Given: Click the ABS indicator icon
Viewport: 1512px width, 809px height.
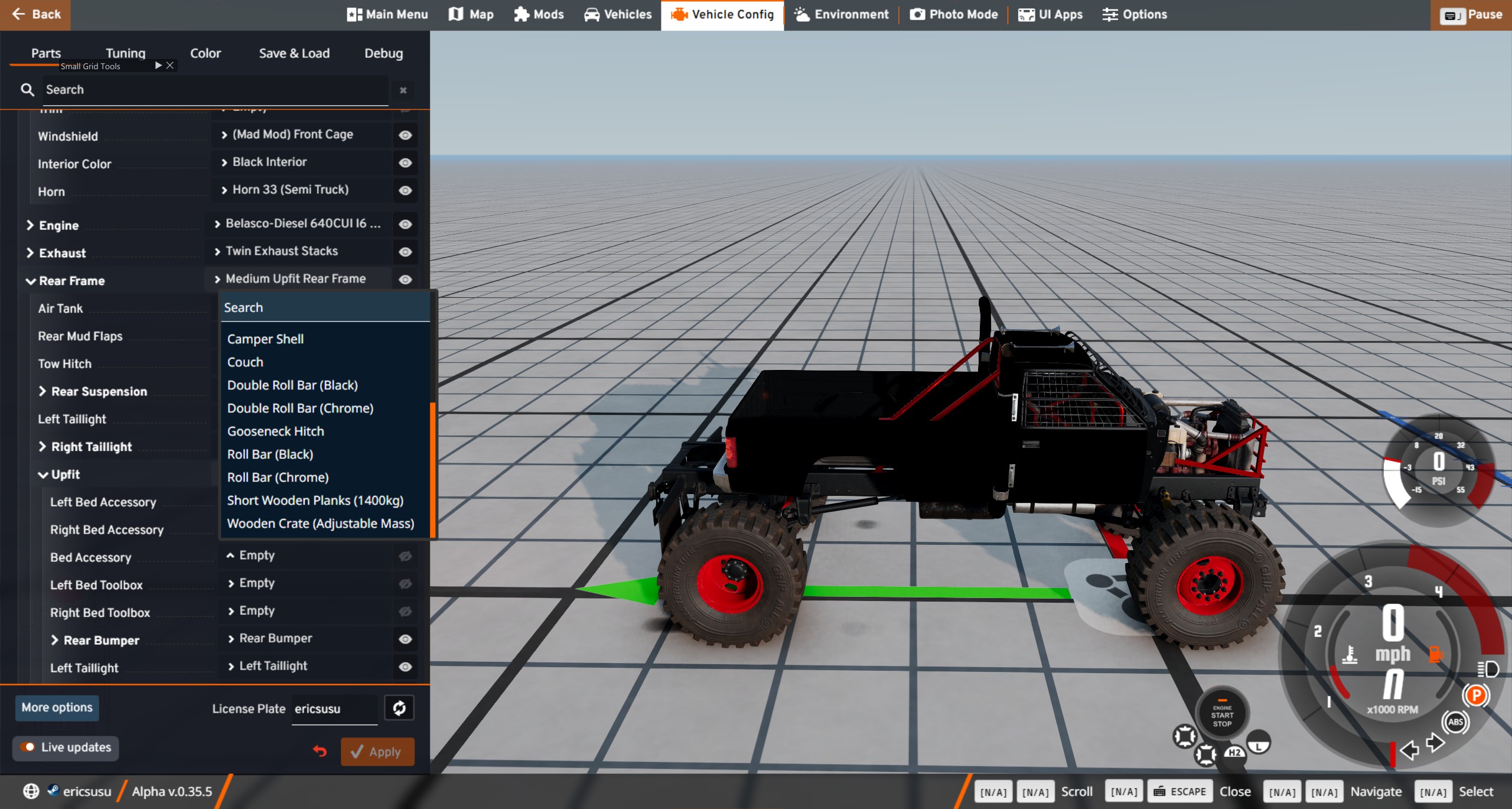Looking at the screenshot, I should [x=1455, y=722].
